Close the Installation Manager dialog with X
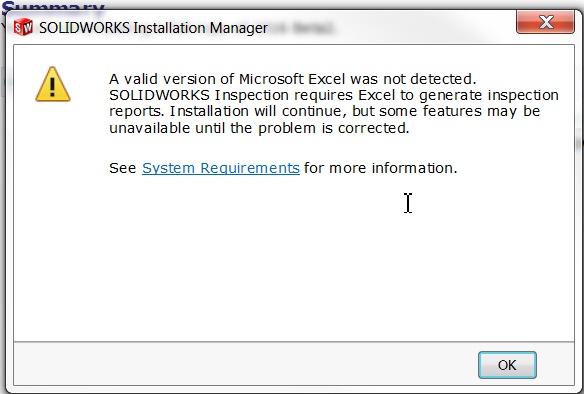The image size is (584, 394). coord(545,22)
